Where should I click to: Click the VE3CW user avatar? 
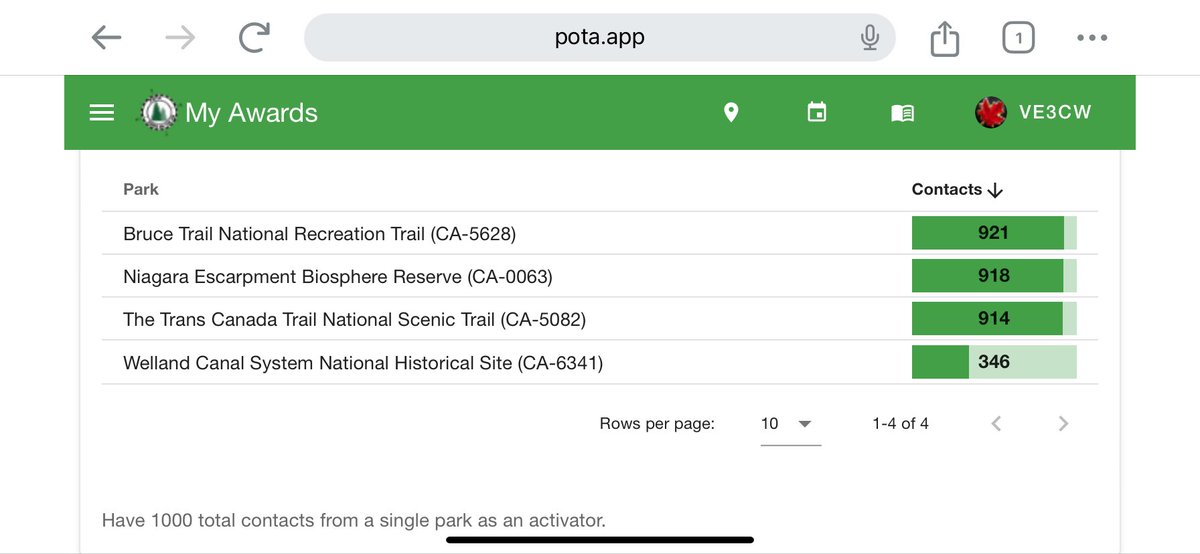990,112
